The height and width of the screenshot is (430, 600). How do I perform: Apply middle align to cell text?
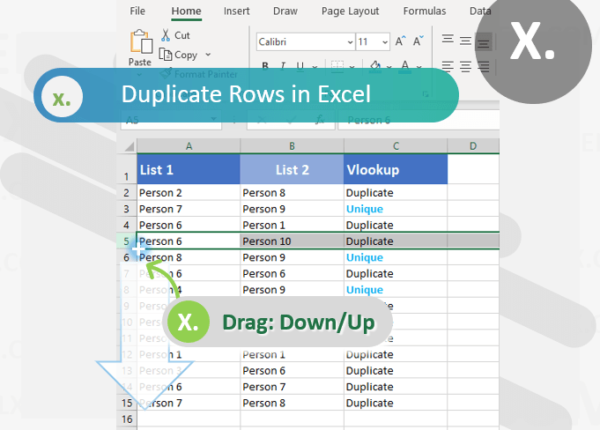pyautogui.click(x=466, y=41)
